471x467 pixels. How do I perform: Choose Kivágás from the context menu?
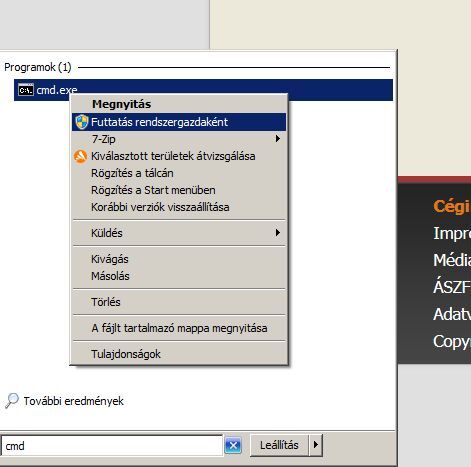179,259
